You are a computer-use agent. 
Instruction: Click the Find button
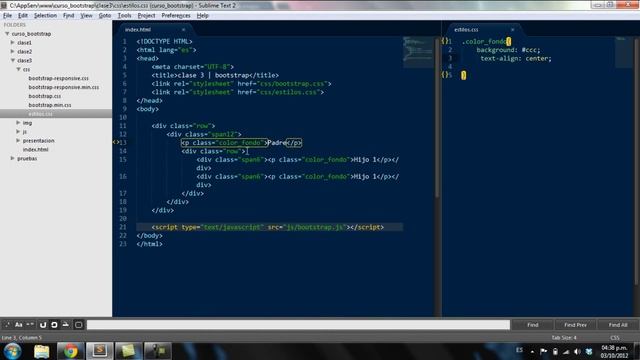(533, 325)
